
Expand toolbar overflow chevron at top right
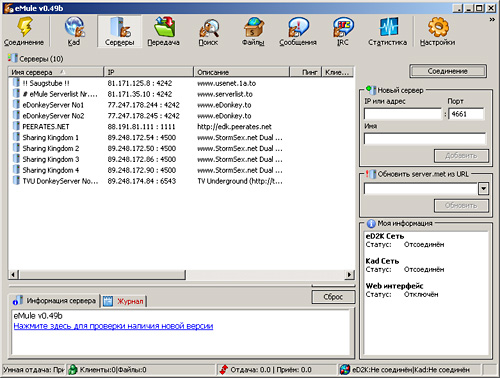point(492,20)
